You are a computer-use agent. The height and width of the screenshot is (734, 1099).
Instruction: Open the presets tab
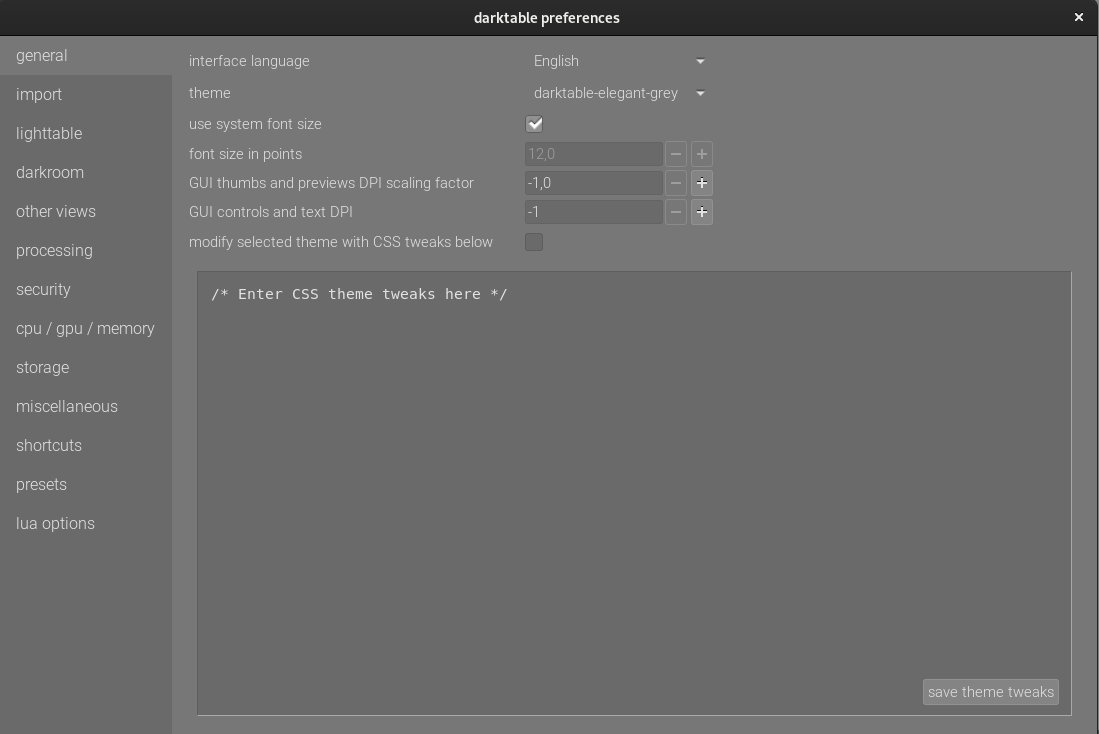[x=86, y=484]
